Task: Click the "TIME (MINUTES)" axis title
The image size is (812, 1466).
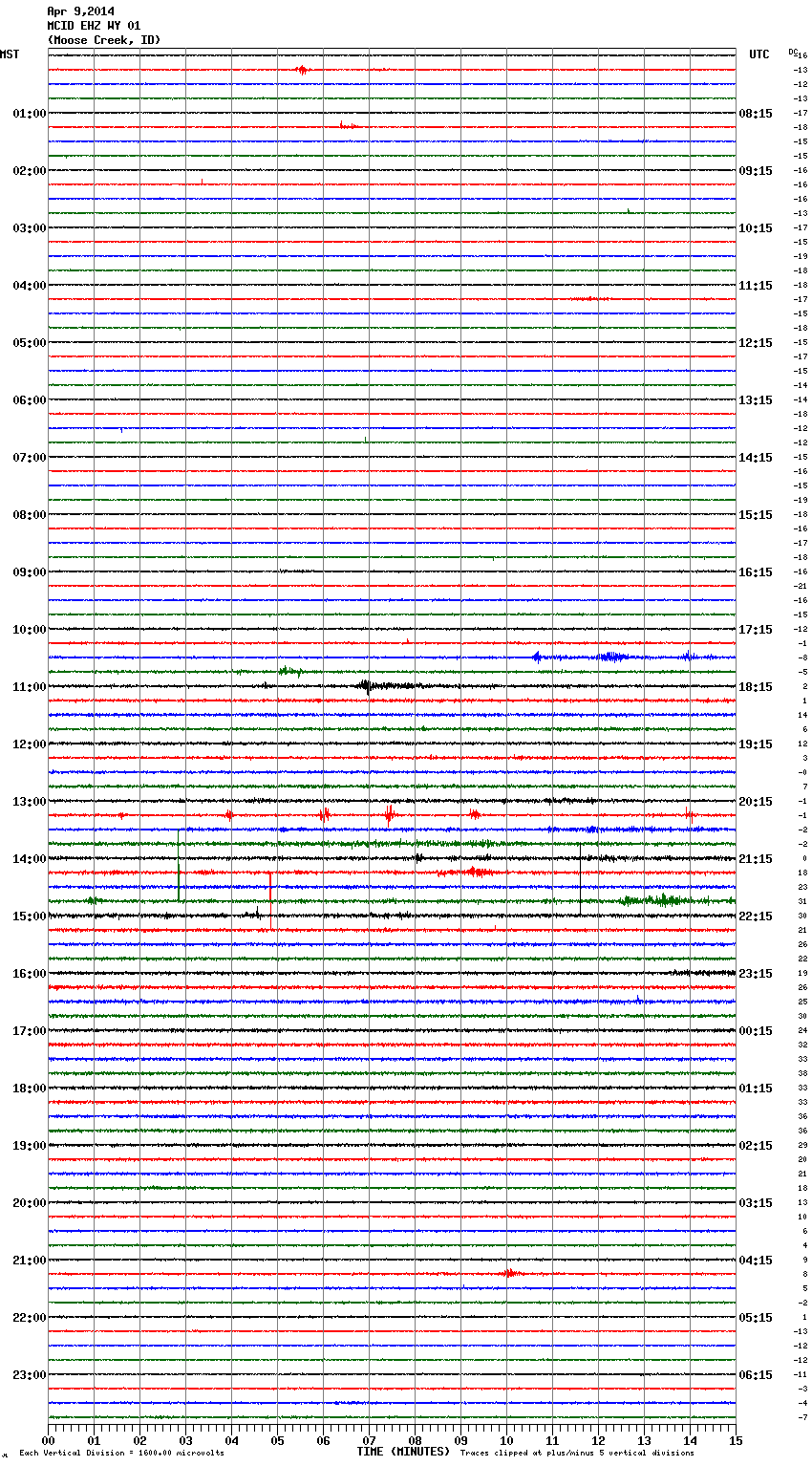Action: pos(403,1452)
